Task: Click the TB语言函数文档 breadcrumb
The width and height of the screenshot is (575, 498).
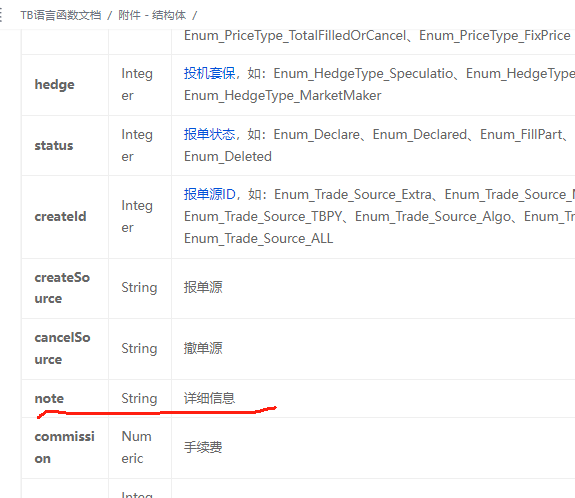Action: click(x=61, y=15)
